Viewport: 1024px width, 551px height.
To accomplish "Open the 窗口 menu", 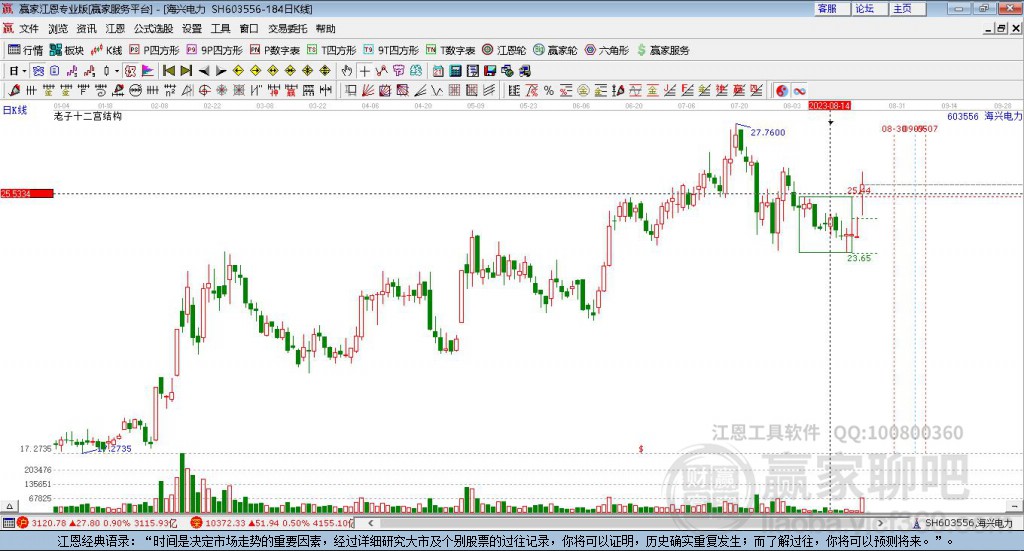I will [x=249, y=29].
